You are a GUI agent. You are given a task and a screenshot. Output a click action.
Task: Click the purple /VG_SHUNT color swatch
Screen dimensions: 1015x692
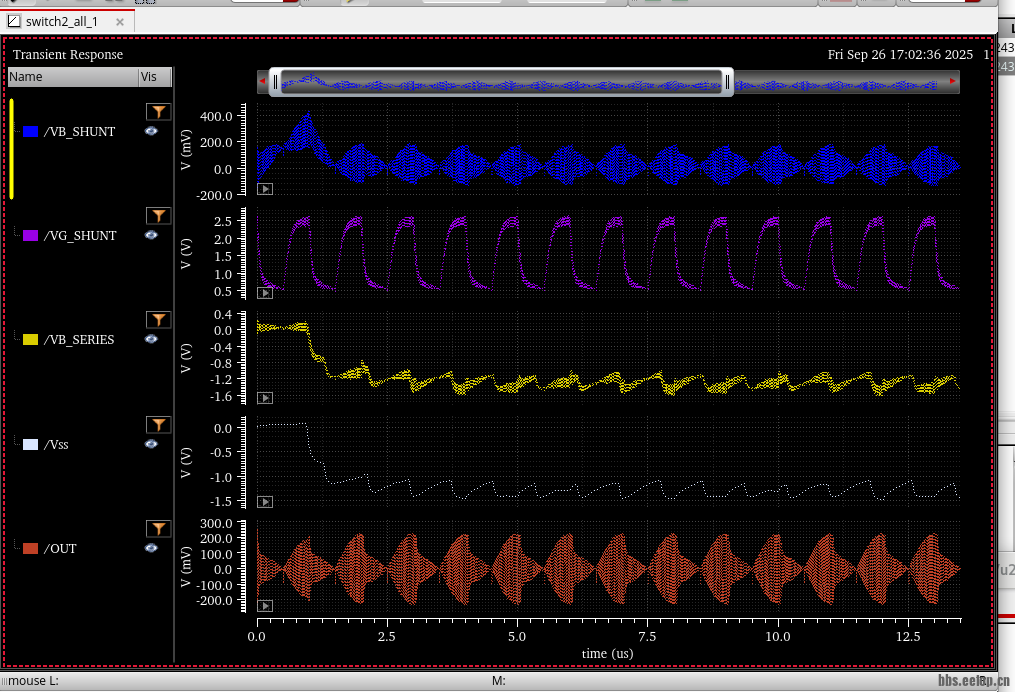point(30,236)
